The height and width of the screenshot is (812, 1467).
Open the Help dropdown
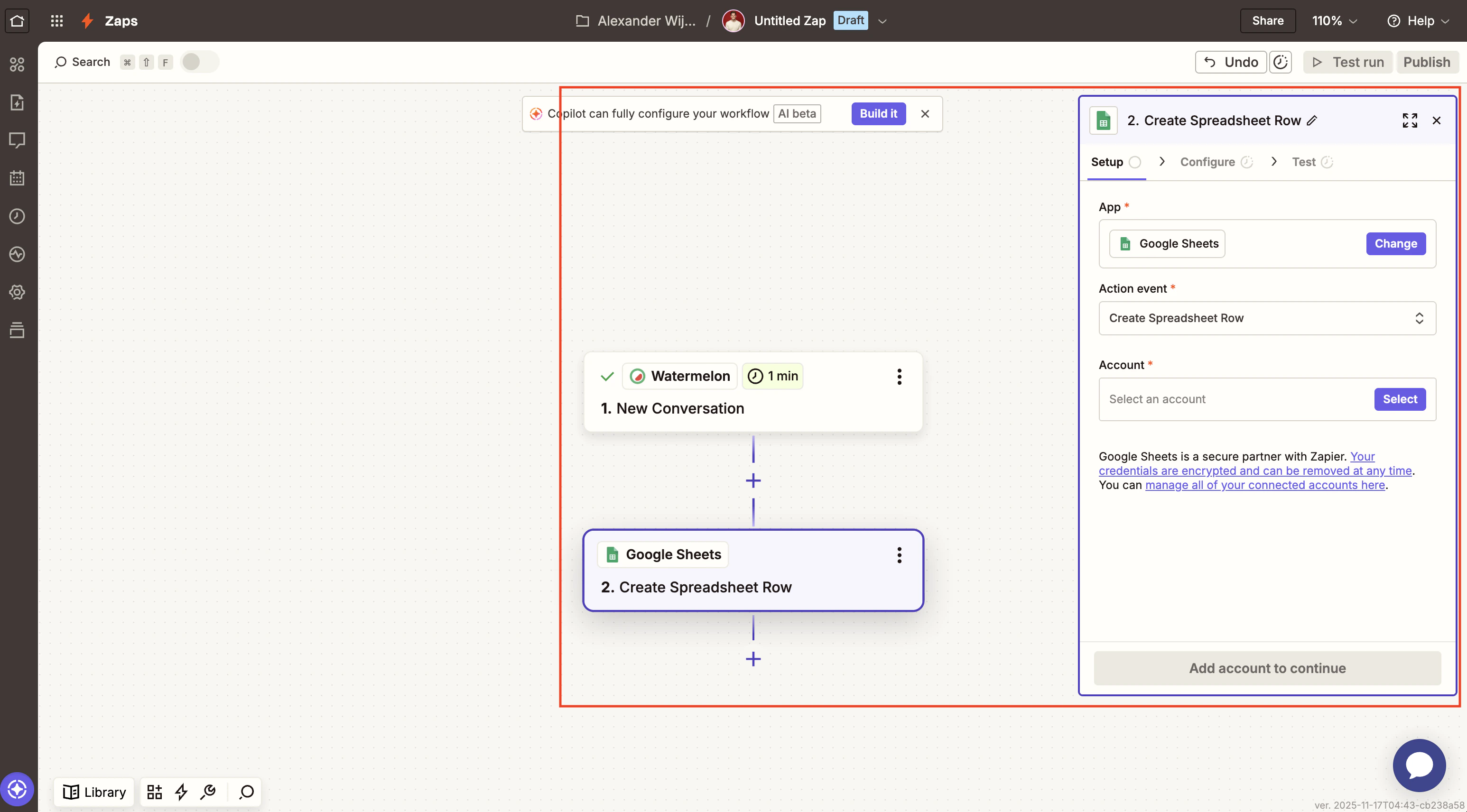(x=1418, y=21)
